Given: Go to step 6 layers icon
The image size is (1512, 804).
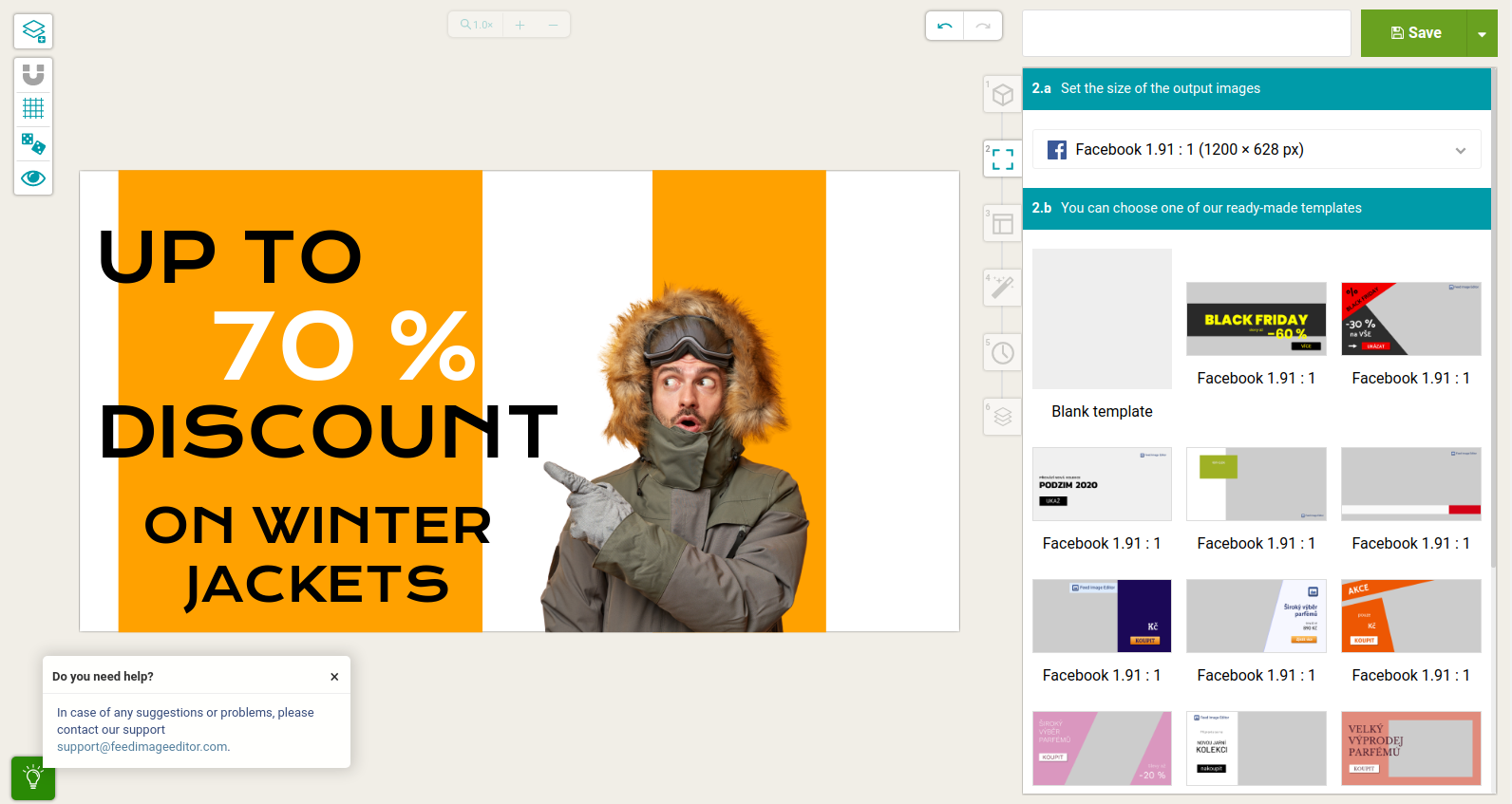Looking at the screenshot, I should tap(1003, 417).
